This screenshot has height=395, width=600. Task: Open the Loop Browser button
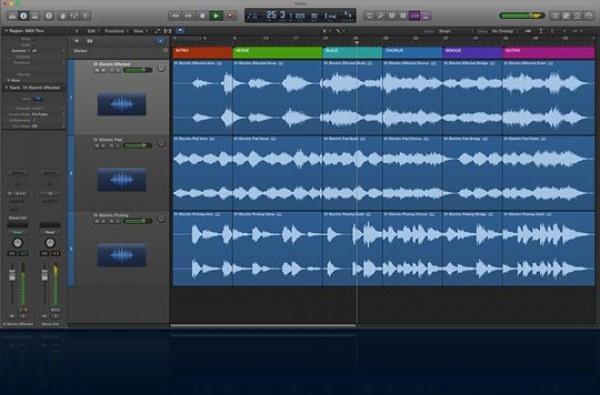(x=577, y=16)
